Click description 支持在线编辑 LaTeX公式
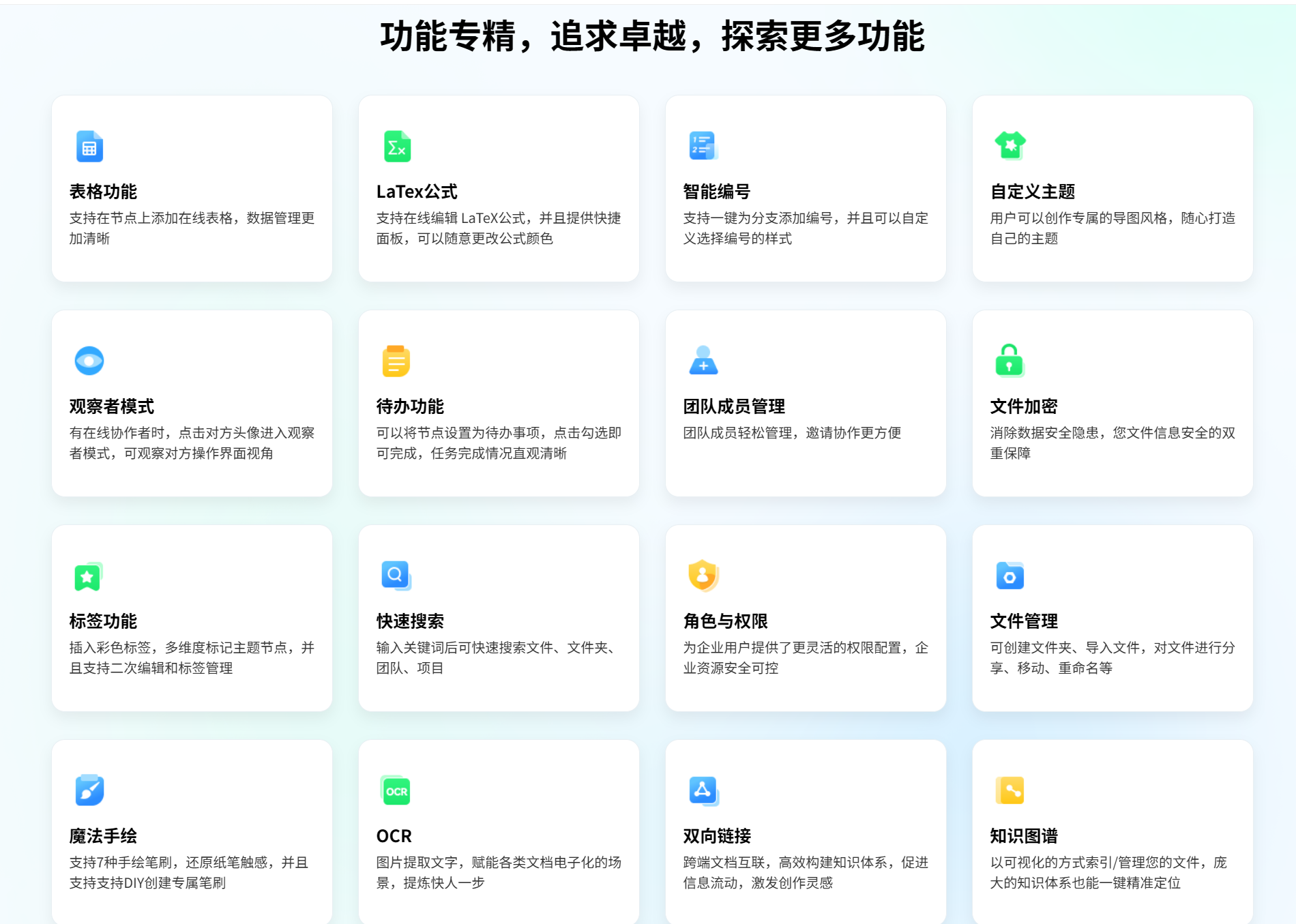Image resolution: width=1296 pixels, height=924 pixels. pos(451,218)
